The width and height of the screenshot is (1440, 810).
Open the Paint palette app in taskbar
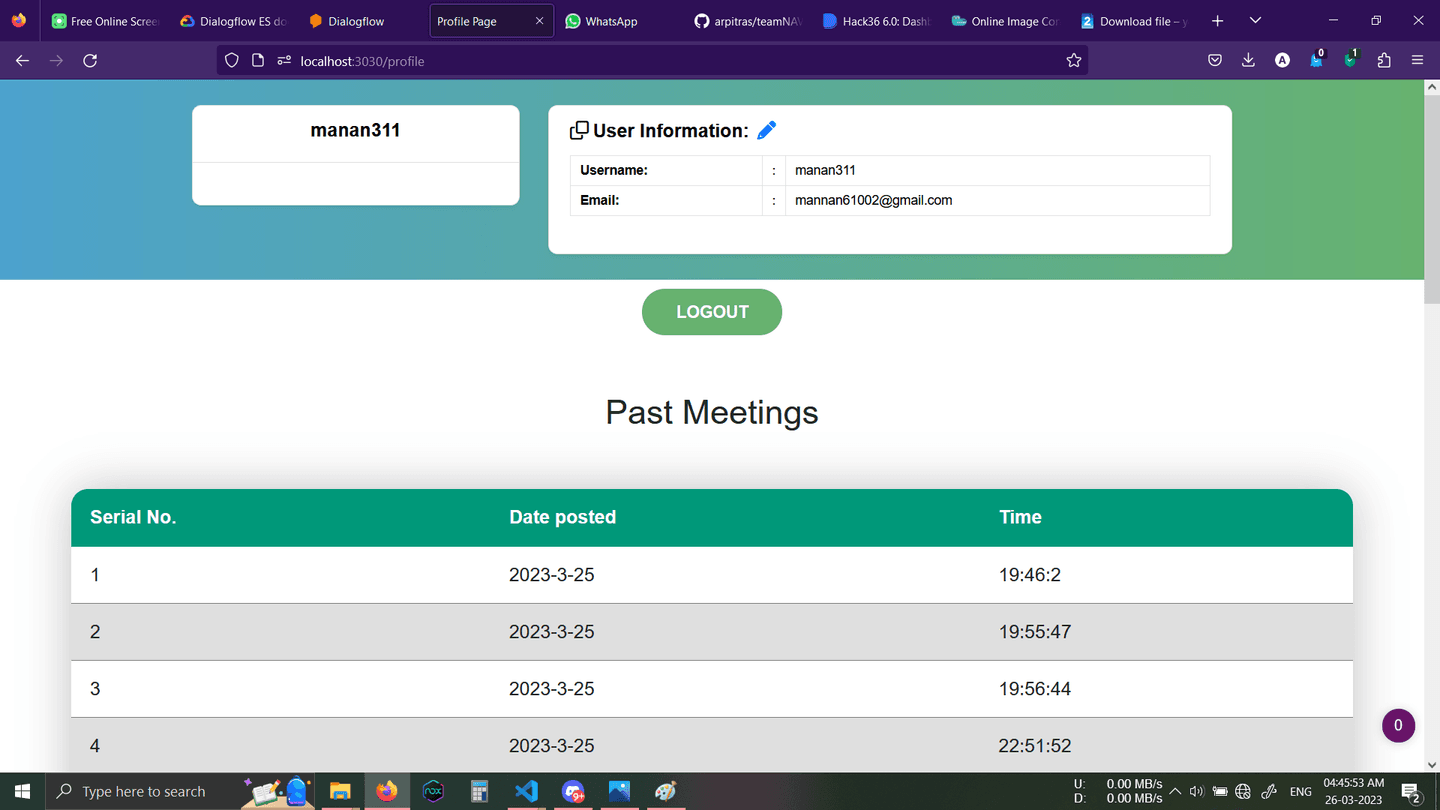(x=666, y=791)
